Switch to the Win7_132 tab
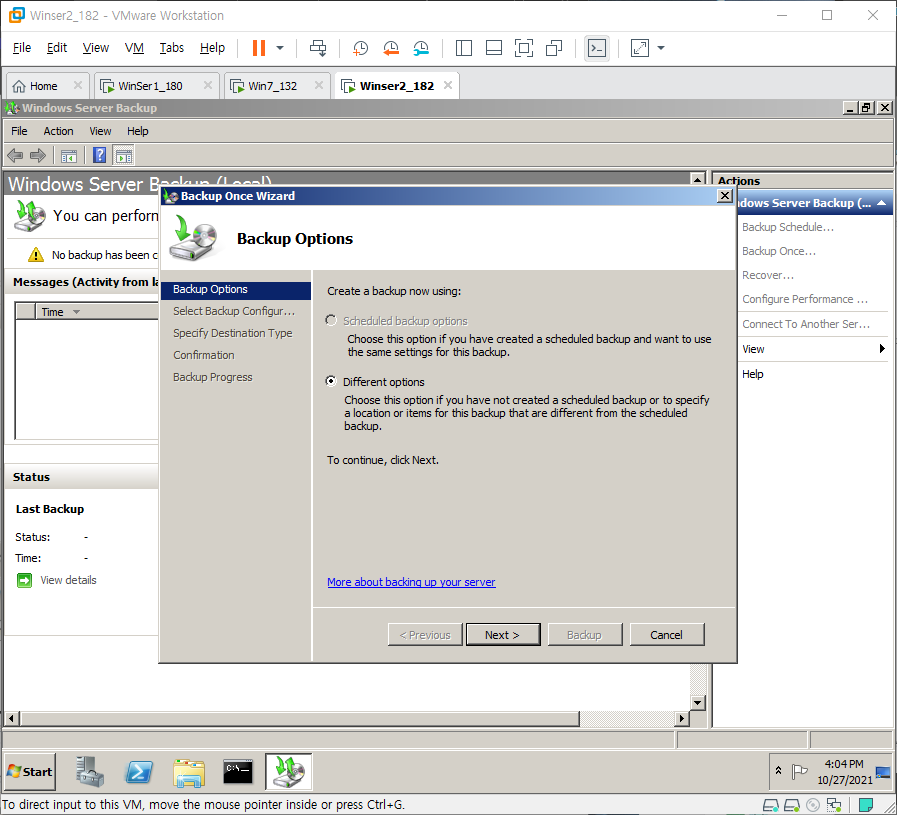This screenshot has height=815, width=897. pos(272,86)
